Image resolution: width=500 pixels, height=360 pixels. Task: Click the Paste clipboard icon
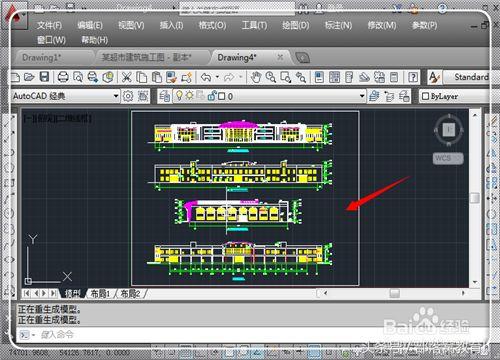[157, 77]
